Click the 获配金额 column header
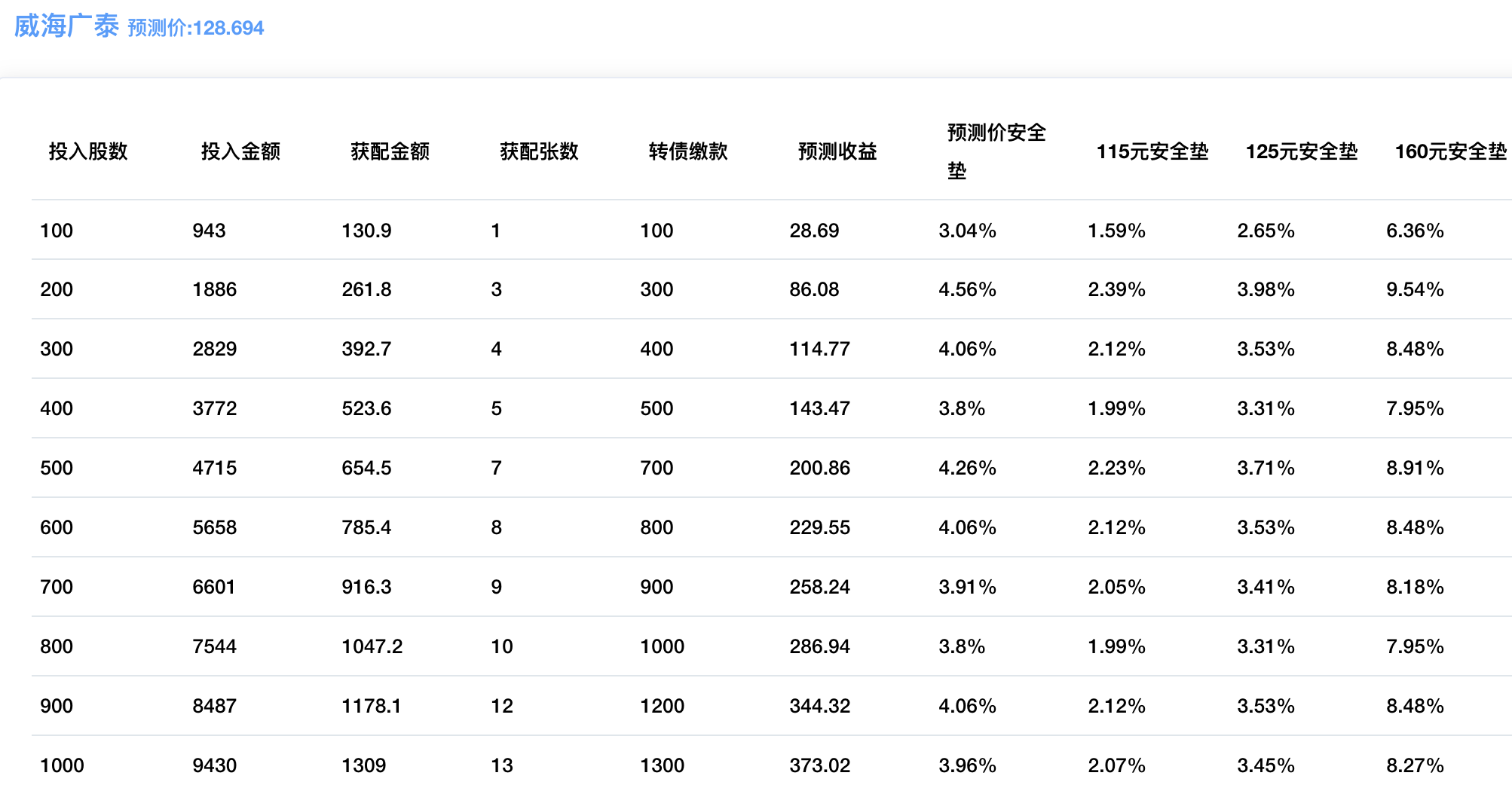The width and height of the screenshot is (1512, 791). point(390,151)
